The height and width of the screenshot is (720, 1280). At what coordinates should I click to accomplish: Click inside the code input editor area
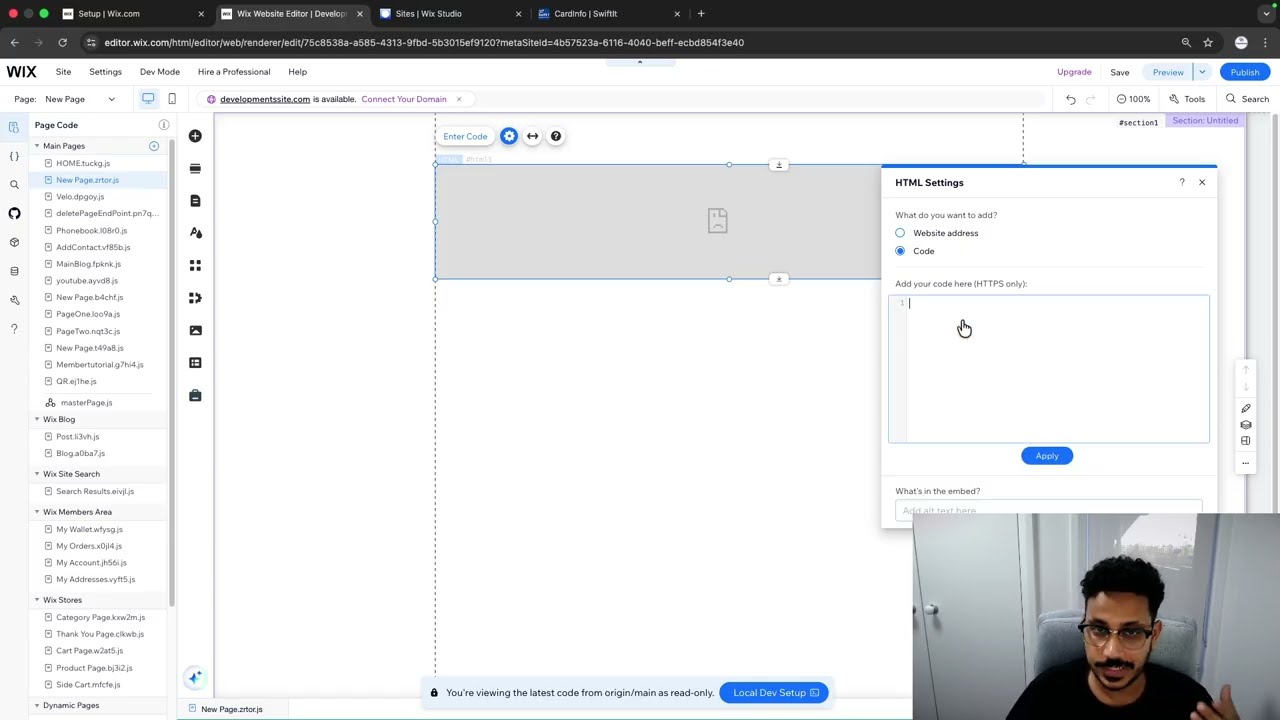(x=1057, y=368)
